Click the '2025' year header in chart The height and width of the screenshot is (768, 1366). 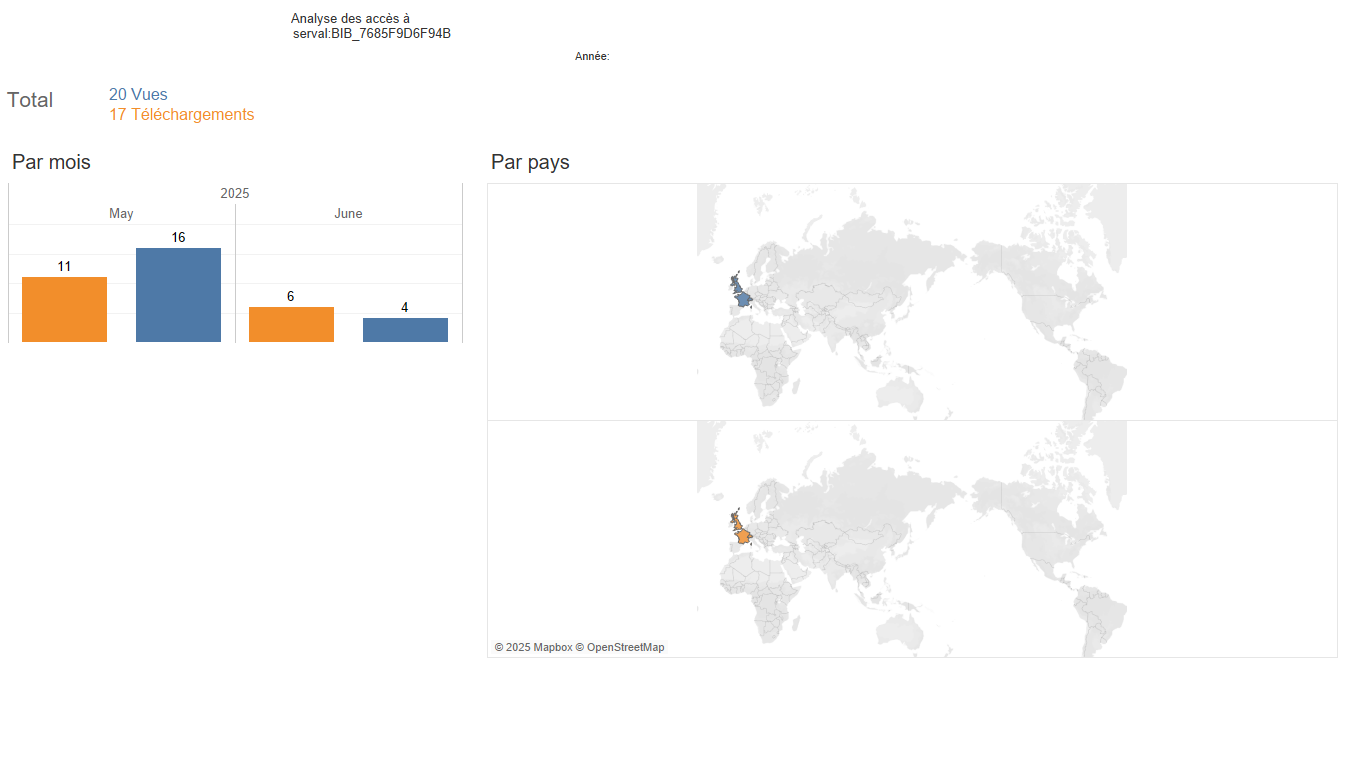click(x=235, y=193)
